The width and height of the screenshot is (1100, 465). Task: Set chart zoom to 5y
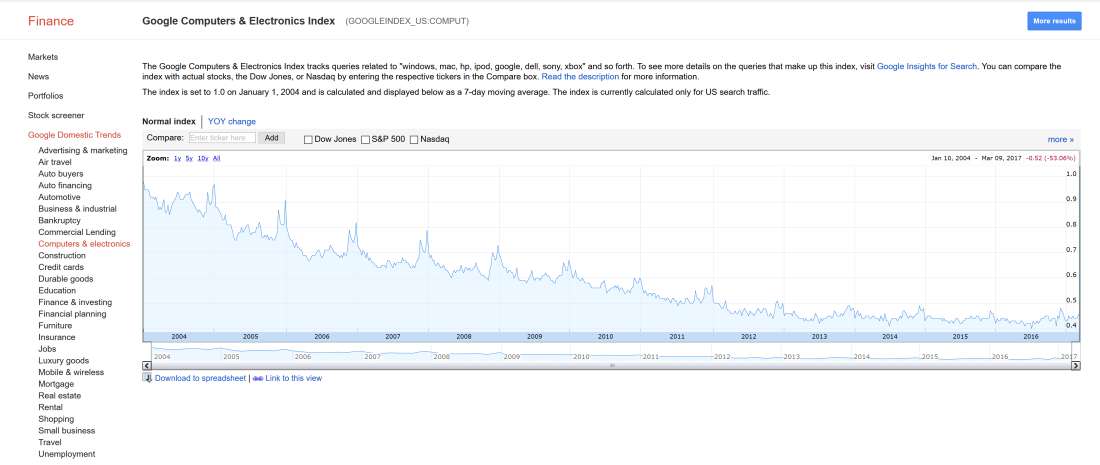click(x=189, y=159)
